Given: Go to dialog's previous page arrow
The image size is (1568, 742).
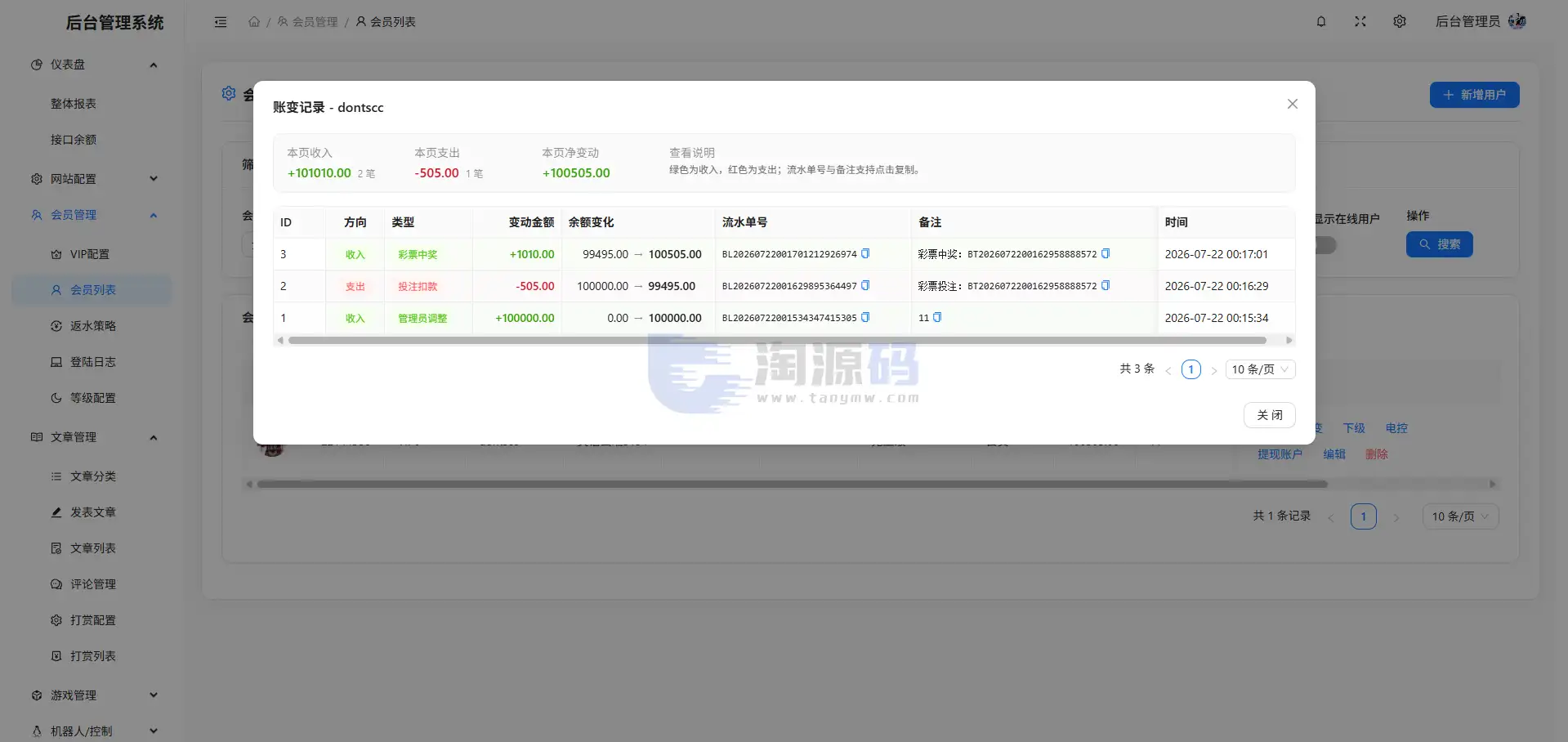Looking at the screenshot, I should tap(1168, 370).
